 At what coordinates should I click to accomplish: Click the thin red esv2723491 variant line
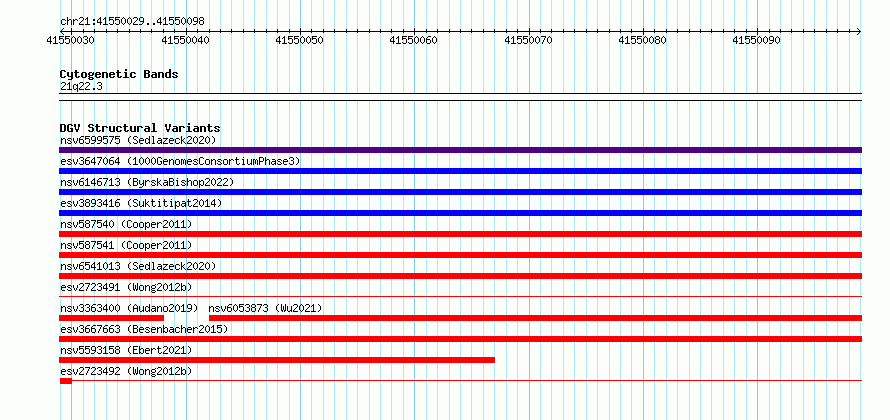(460, 296)
